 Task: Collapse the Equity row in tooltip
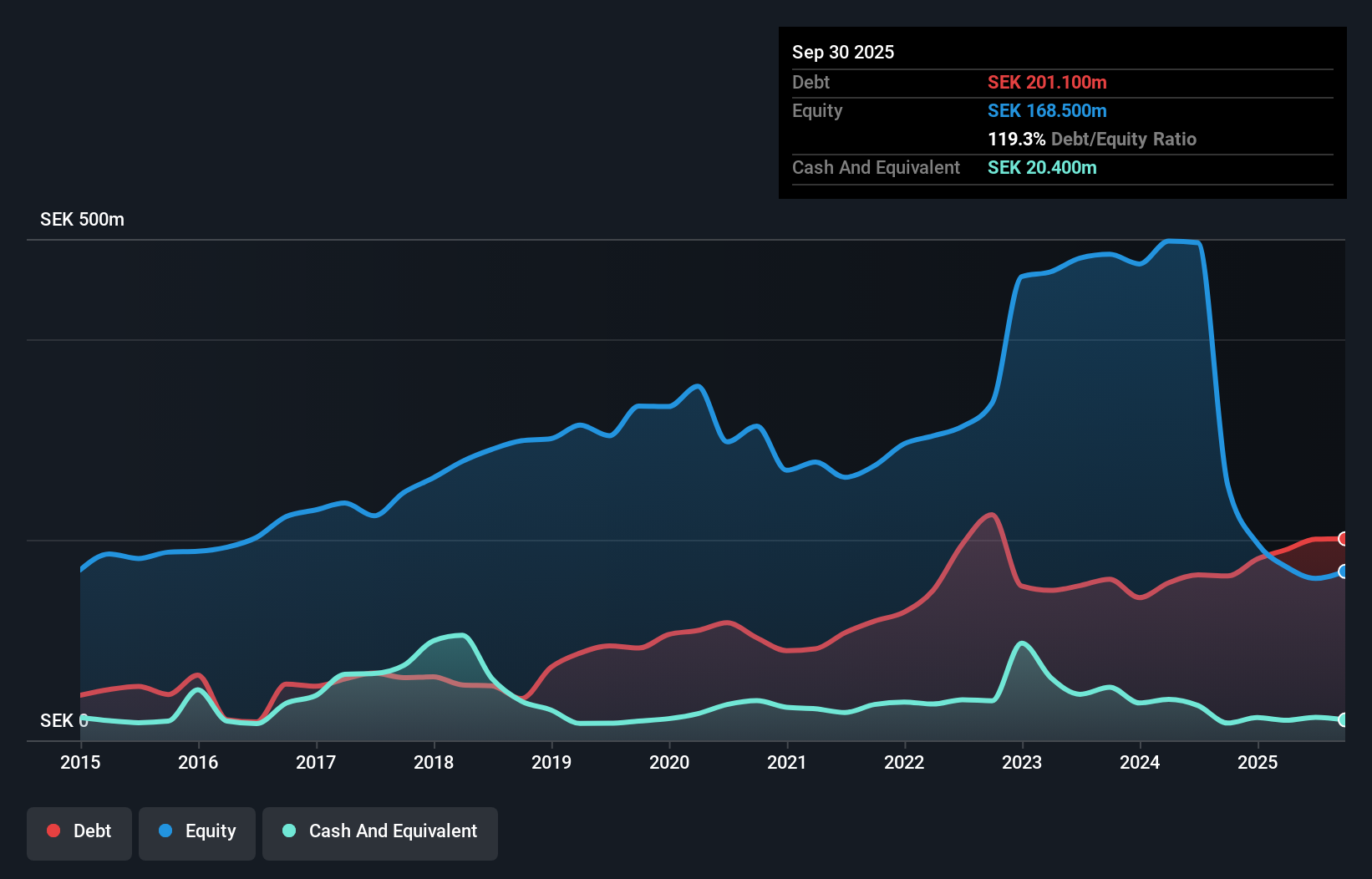(x=816, y=110)
